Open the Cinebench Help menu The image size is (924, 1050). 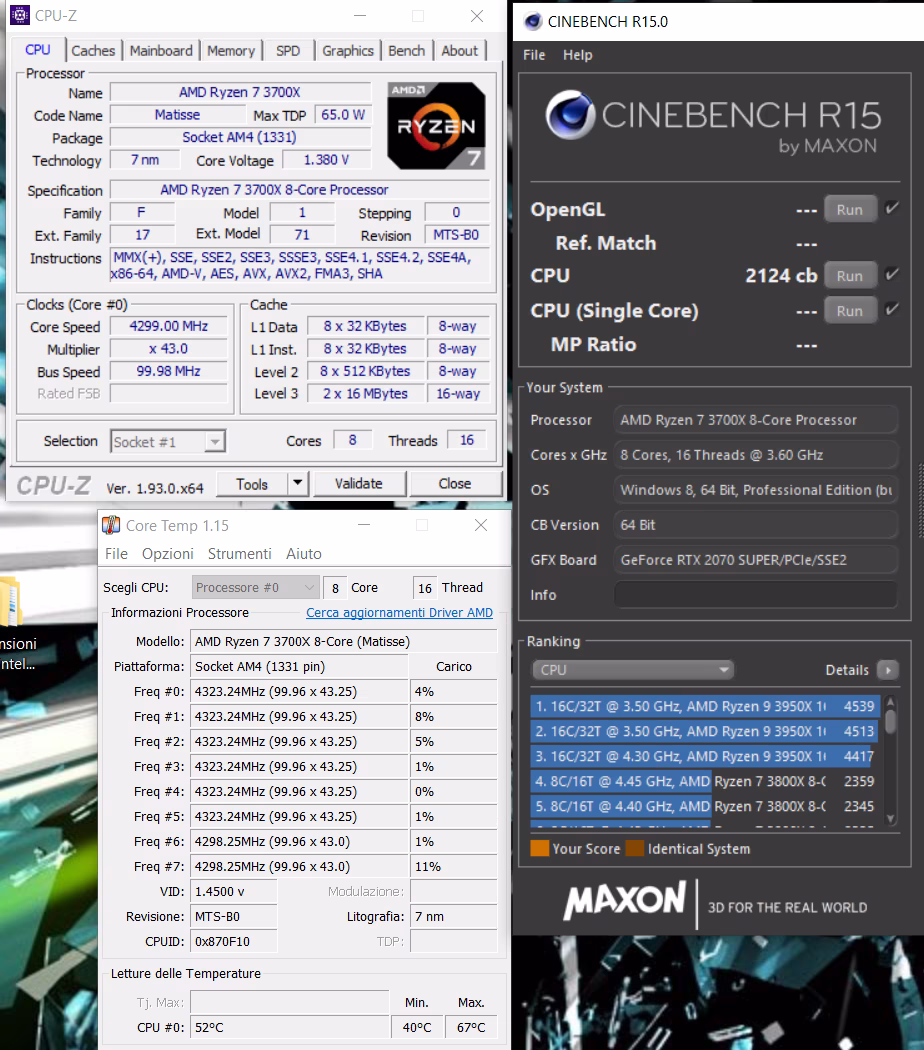(x=578, y=55)
